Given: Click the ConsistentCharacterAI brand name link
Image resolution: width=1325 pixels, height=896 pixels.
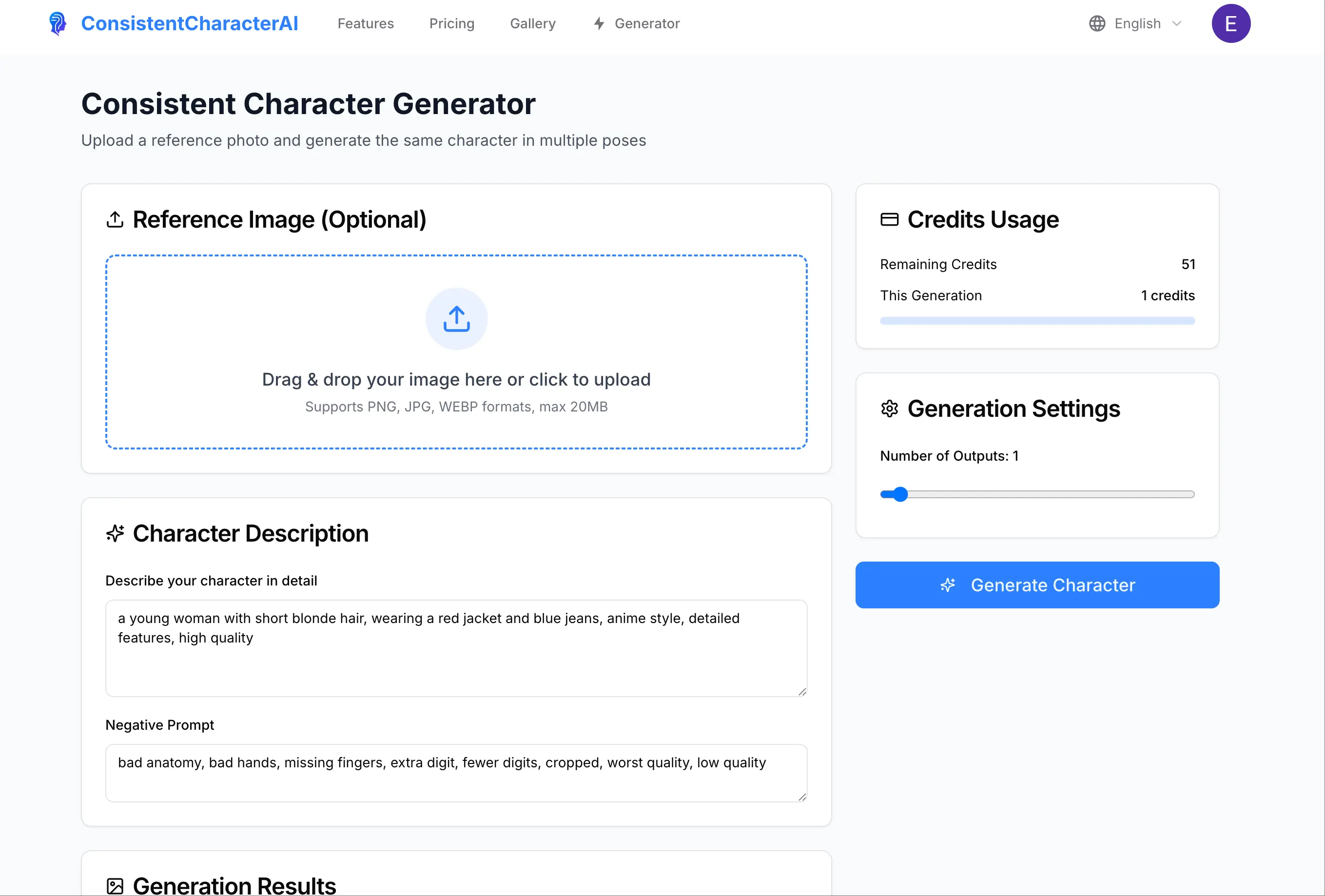Looking at the screenshot, I should pyautogui.click(x=189, y=23).
